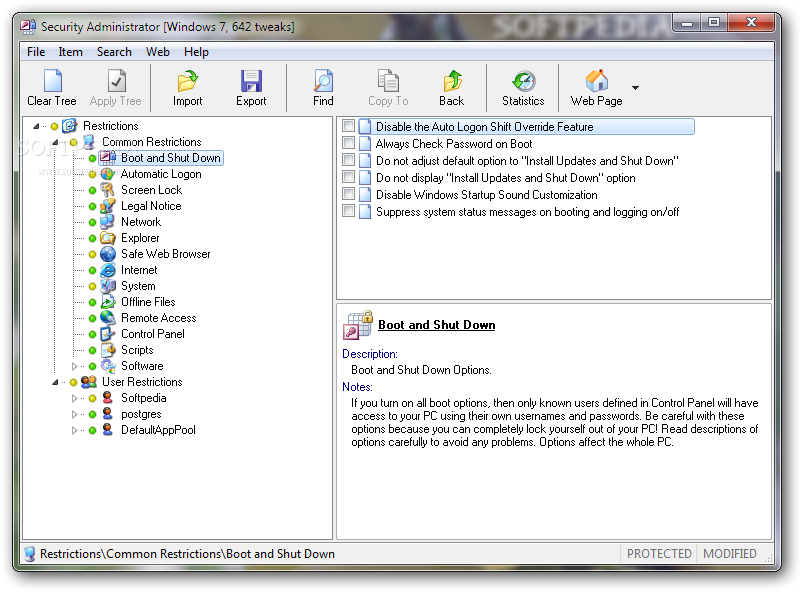Expand the DefaultAppPool user node
The height and width of the screenshot is (592, 802).
tap(74, 430)
